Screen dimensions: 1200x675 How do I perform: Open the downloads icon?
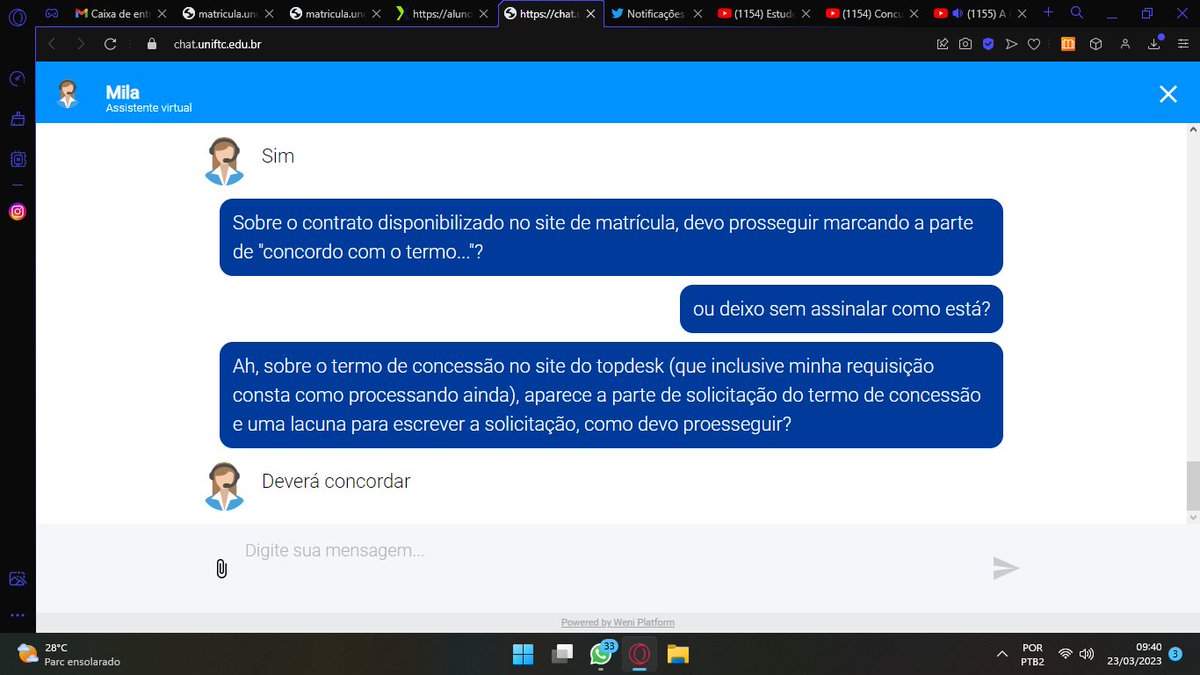(1154, 44)
